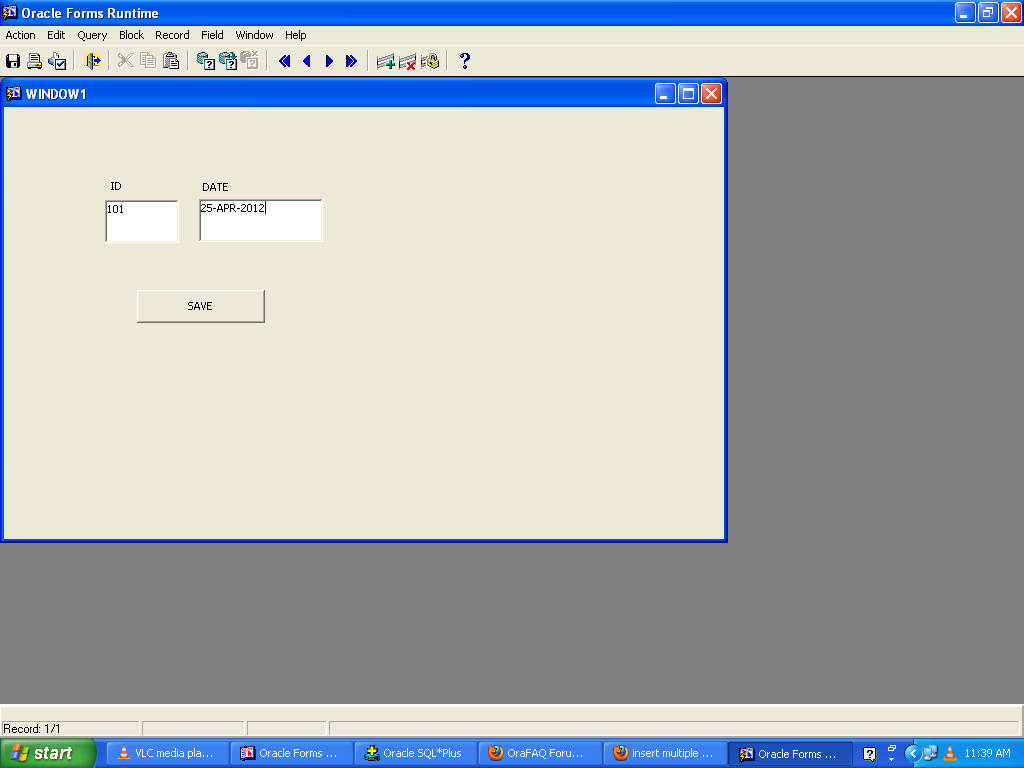Click the Enter Query icon
This screenshot has height=768, width=1024.
click(x=206, y=61)
